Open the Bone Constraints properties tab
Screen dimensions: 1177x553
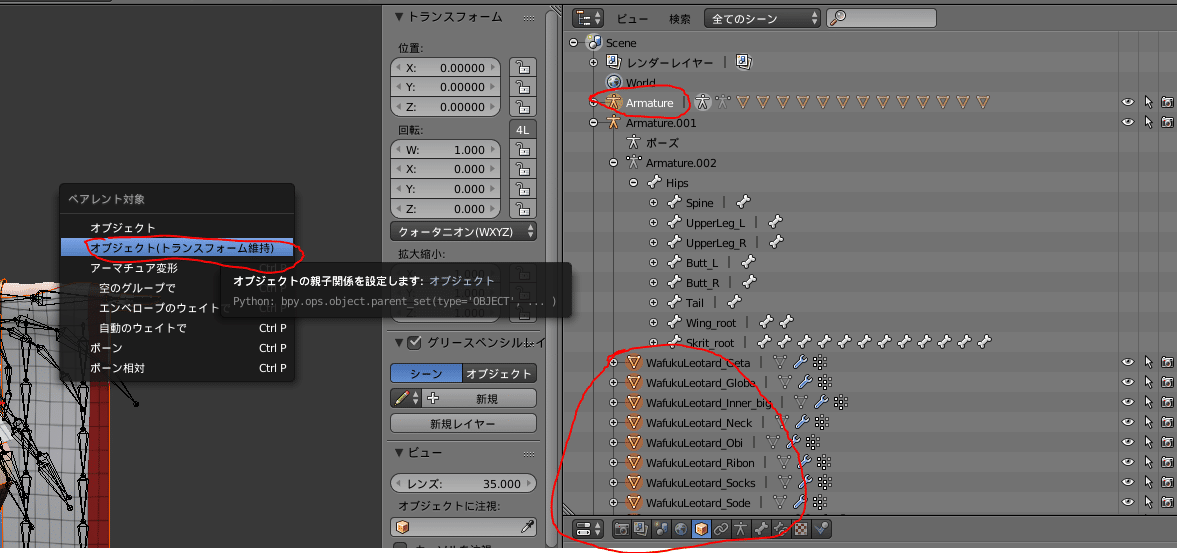tap(780, 529)
